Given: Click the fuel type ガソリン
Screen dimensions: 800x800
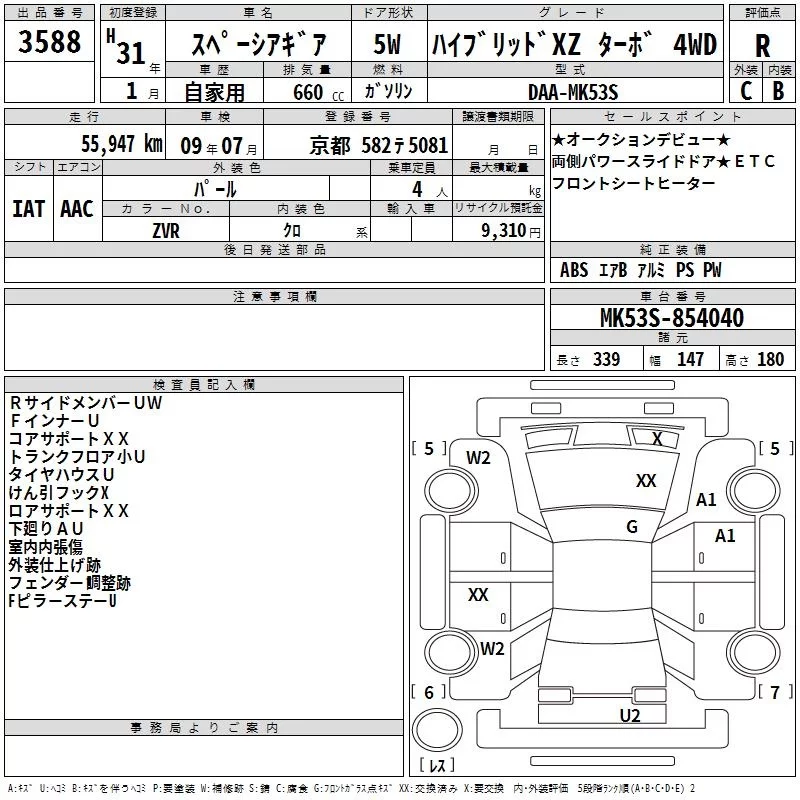Looking at the screenshot, I should tap(388, 91).
